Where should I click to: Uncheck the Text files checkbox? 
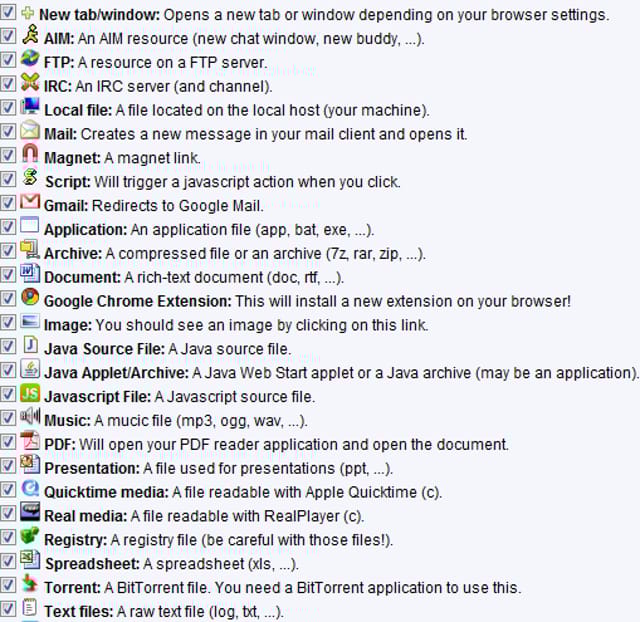pos(8,609)
